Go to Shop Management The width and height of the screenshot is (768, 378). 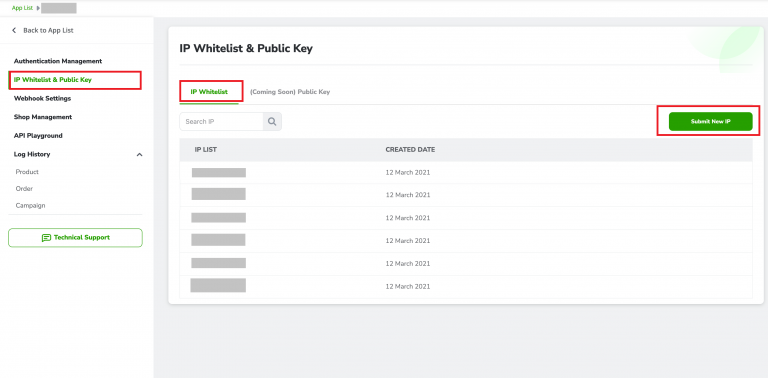43,117
